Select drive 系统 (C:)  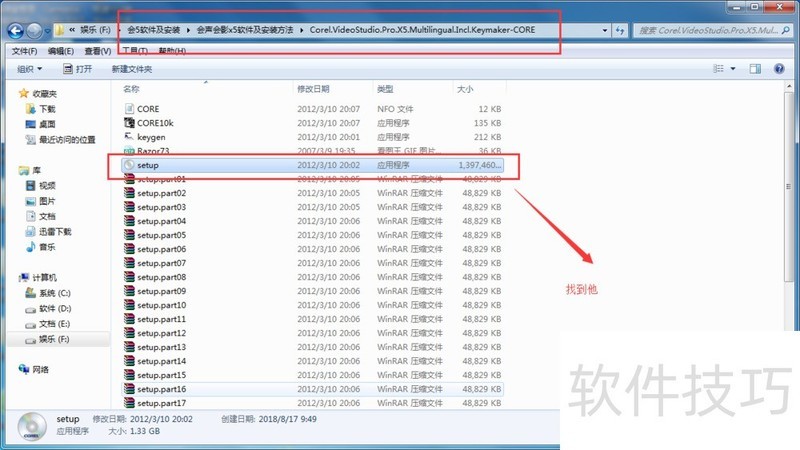click(48, 293)
